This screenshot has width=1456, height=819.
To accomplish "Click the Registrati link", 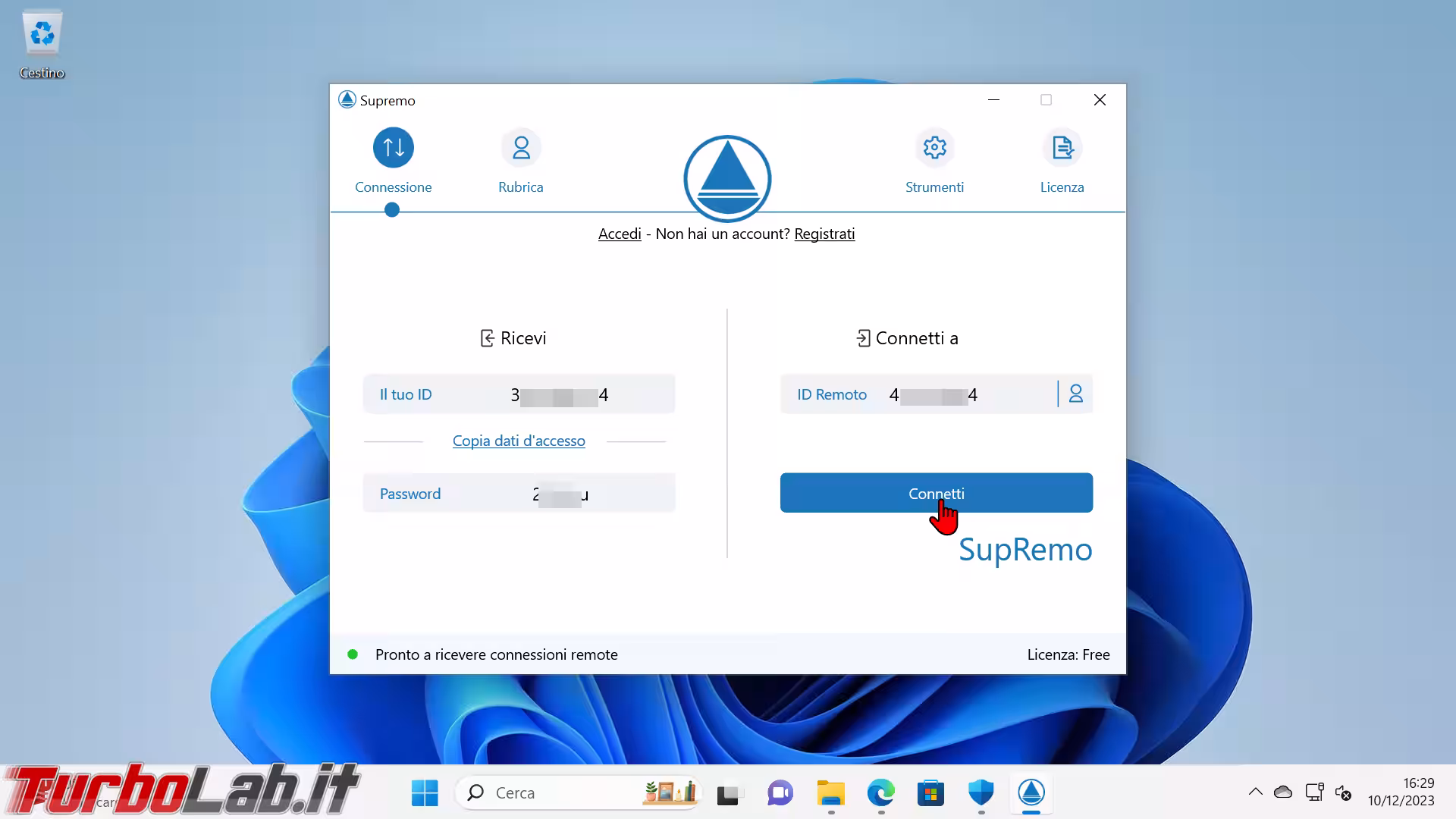I will (x=824, y=234).
